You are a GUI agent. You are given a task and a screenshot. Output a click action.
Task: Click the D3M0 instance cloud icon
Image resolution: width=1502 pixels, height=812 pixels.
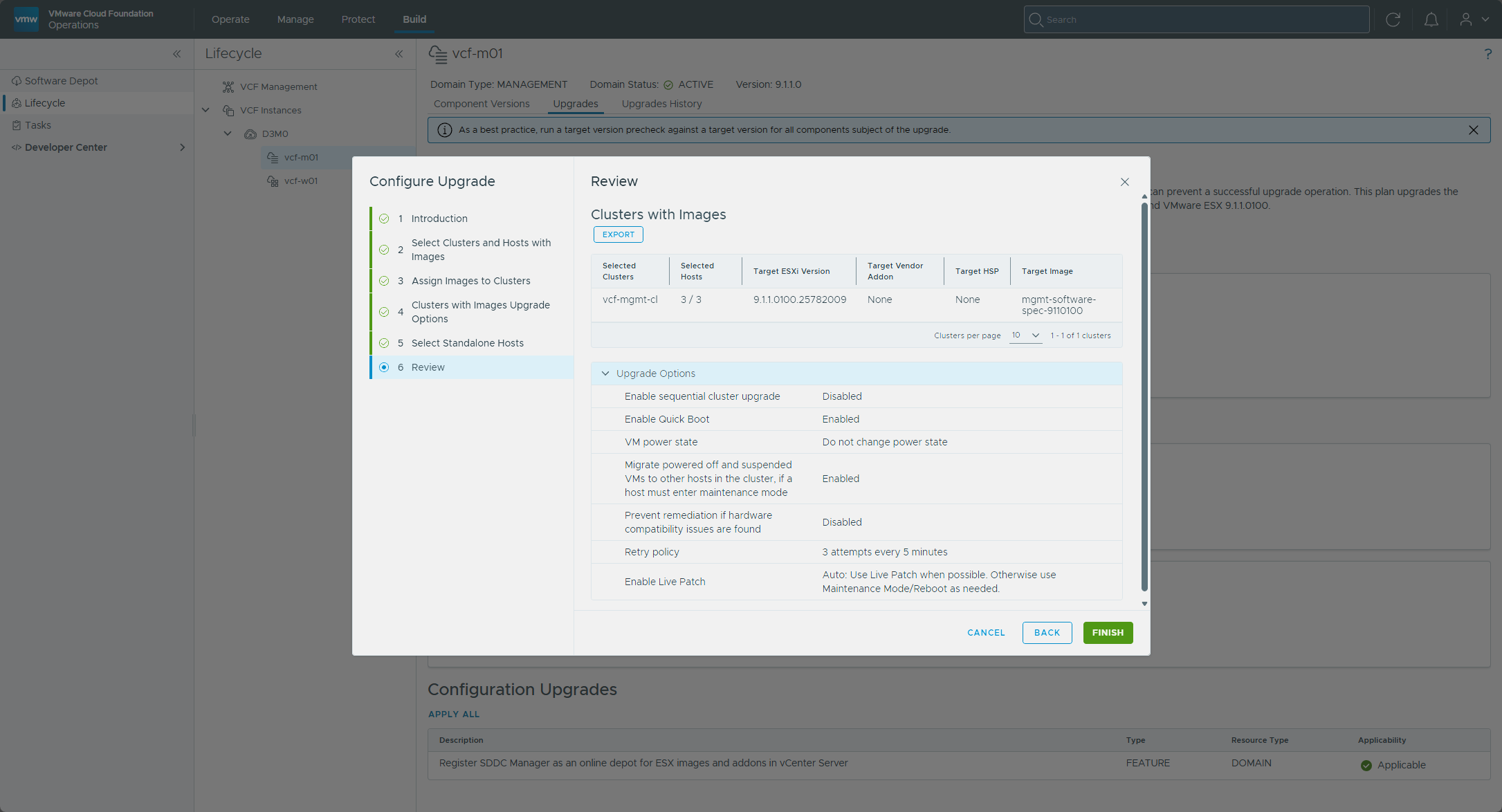250,133
